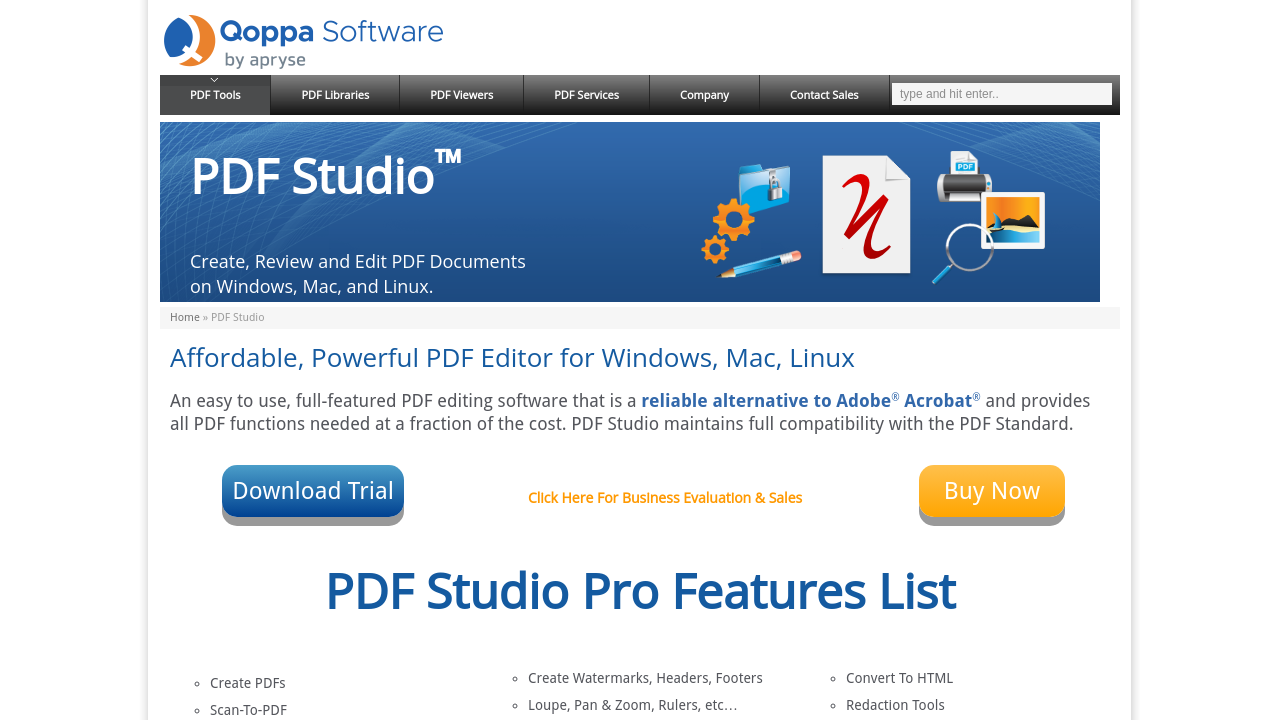Open Business Evaluation & Sales link
Screen dimensions: 1280x720
[665, 498]
